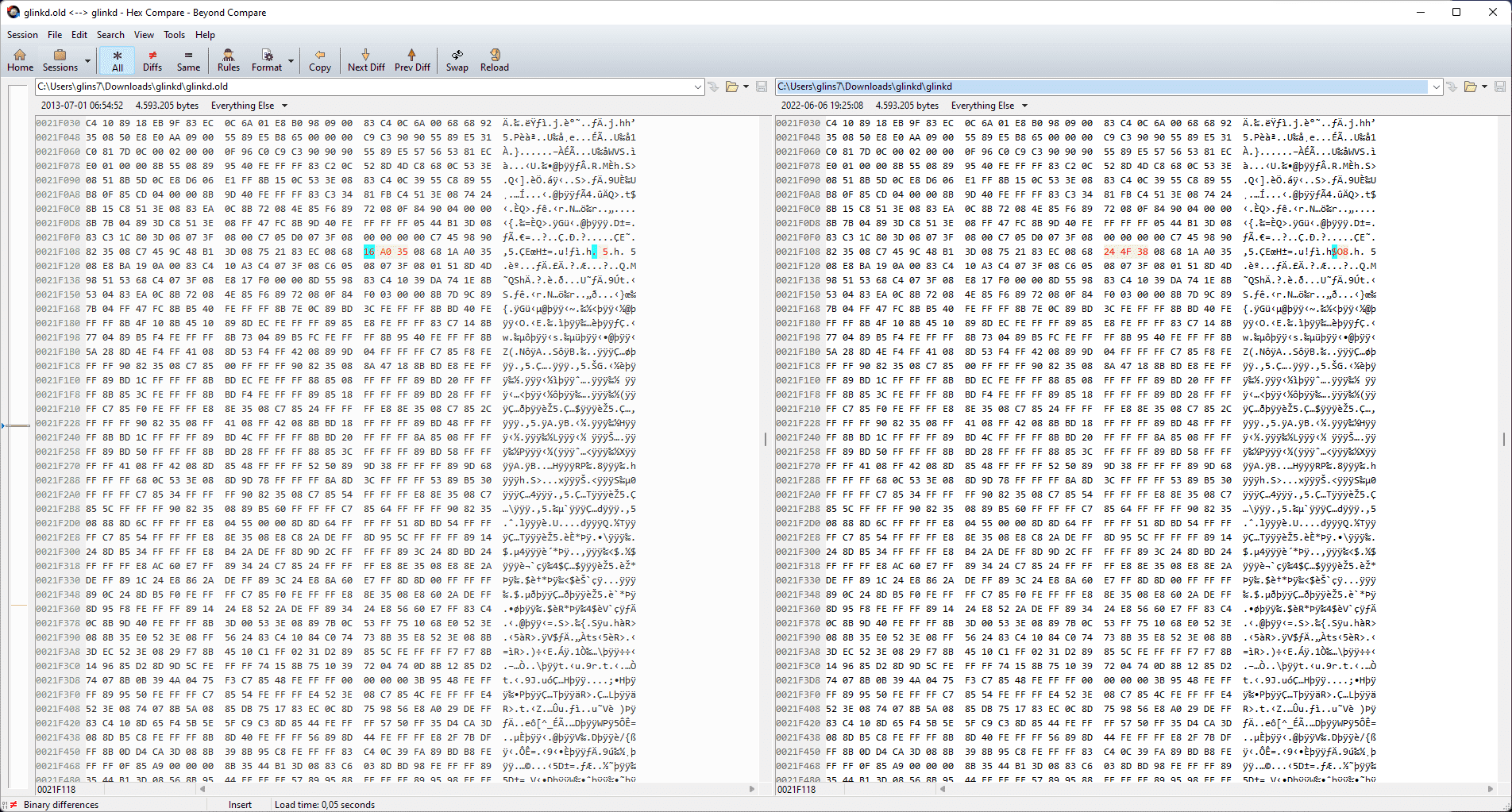
Task: Jump to Prev Diff
Action: (x=412, y=60)
